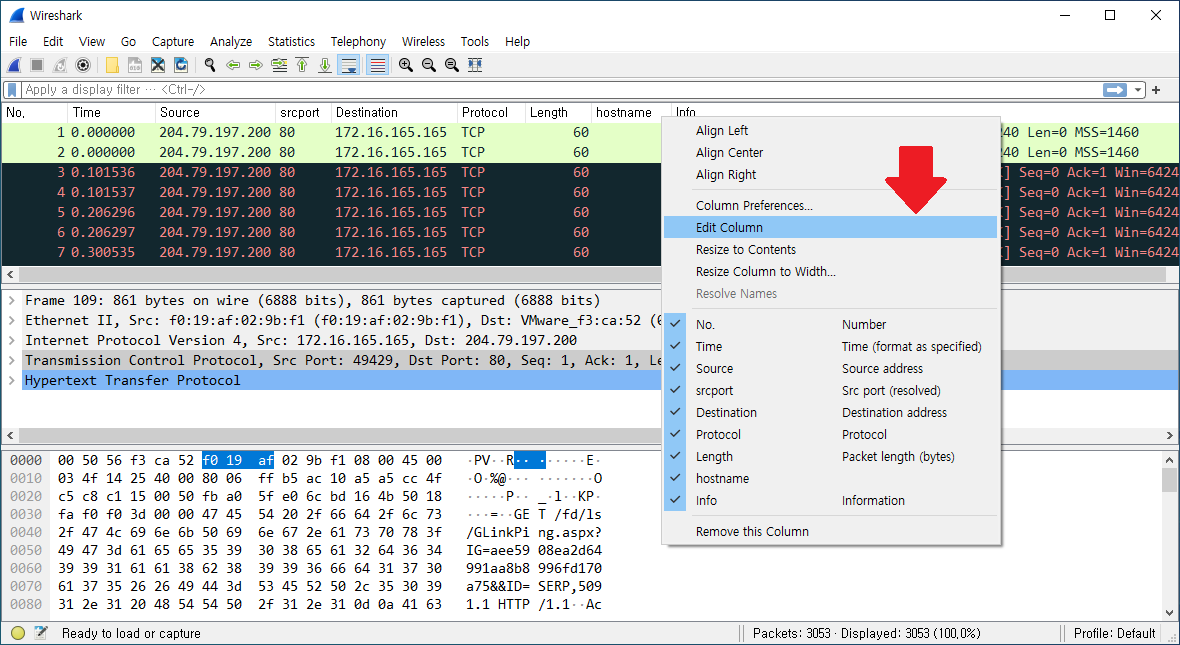1180x645 pixels.
Task: Click the restart capture icon
Action: pyautogui.click(x=59, y=65)
